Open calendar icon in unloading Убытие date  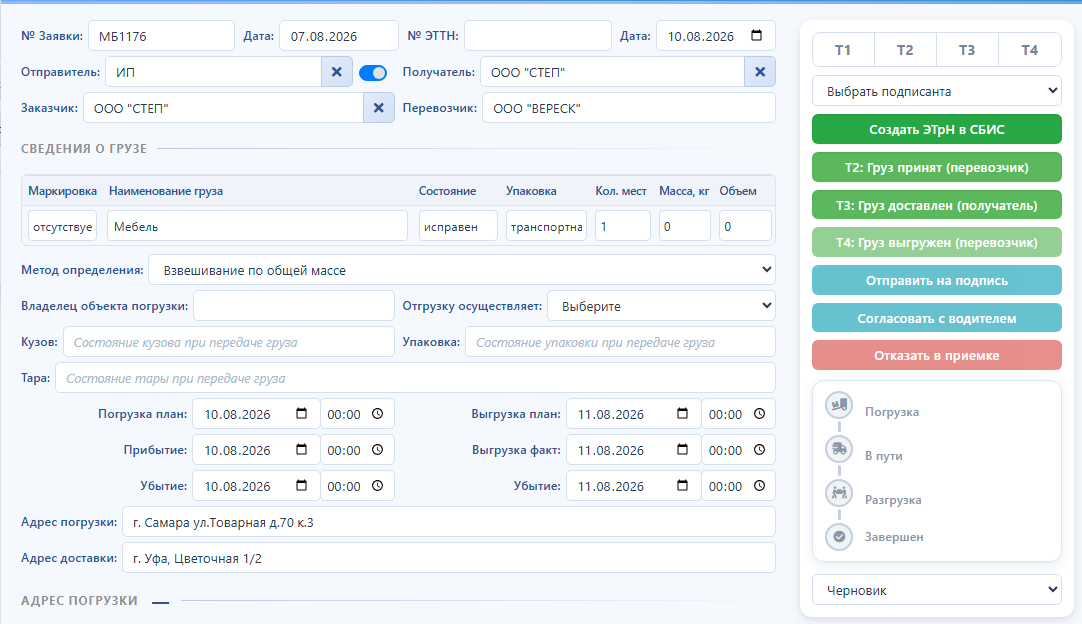coord(682,485)
